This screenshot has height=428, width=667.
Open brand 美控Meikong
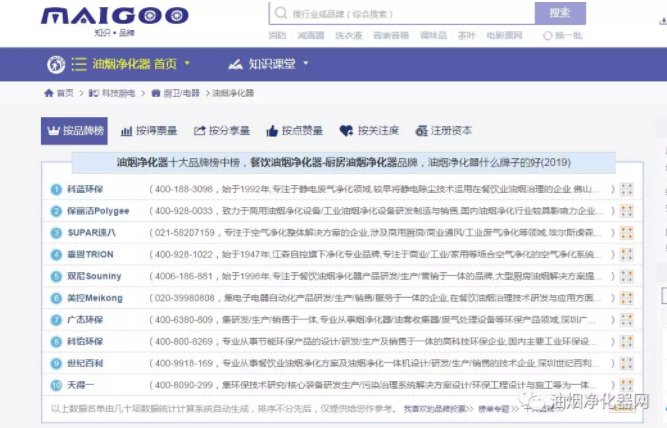95,298
